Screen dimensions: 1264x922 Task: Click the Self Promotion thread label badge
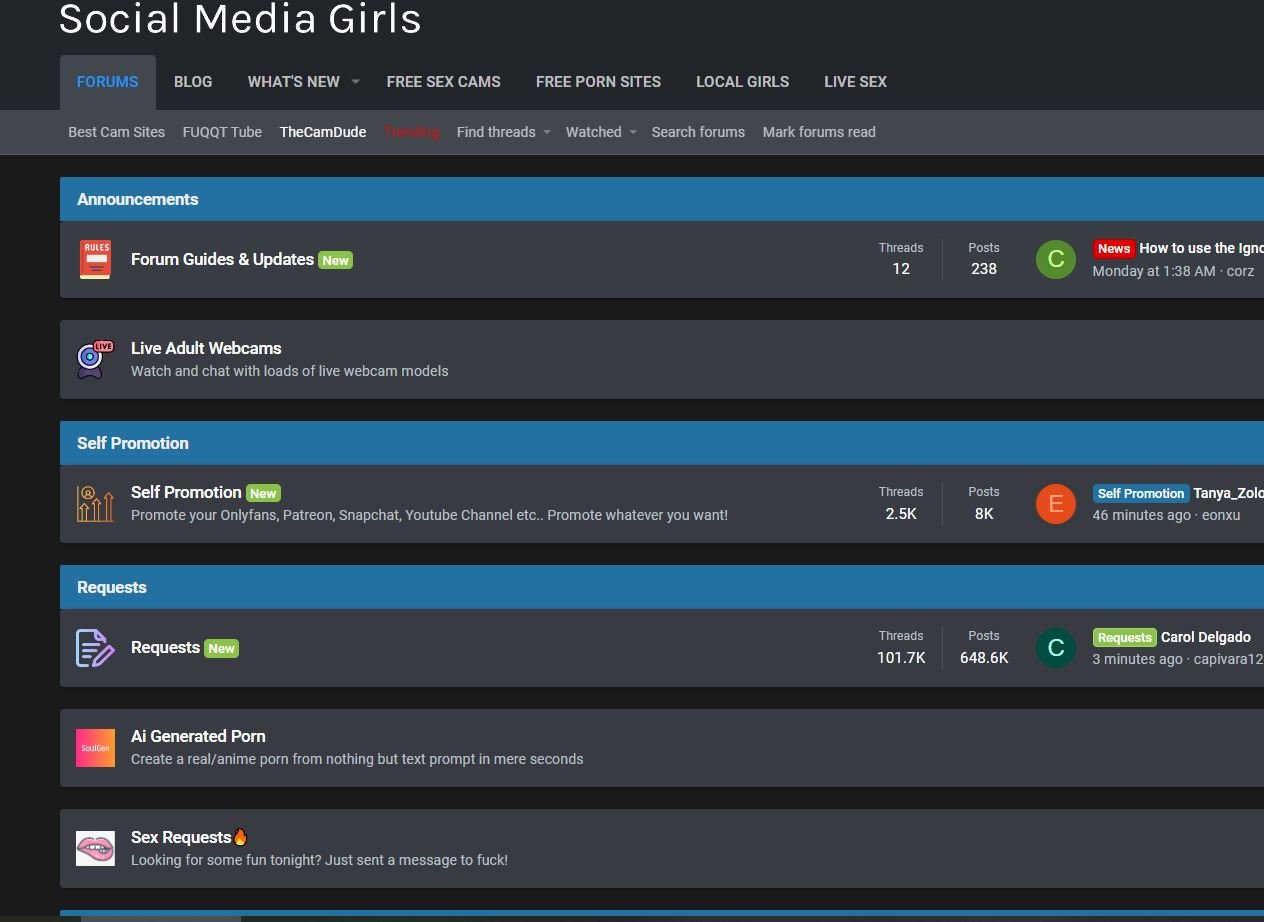click(x=1141, y=493)
